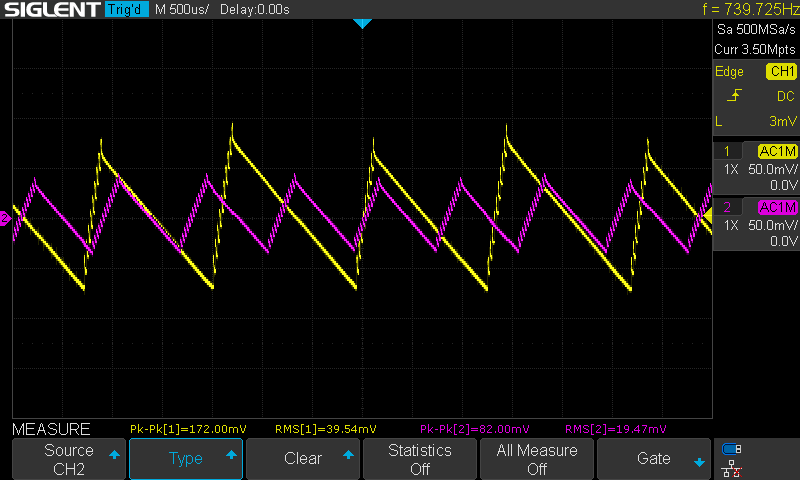Click the yellow AC1M badge for channel 1

pos(778,151)
